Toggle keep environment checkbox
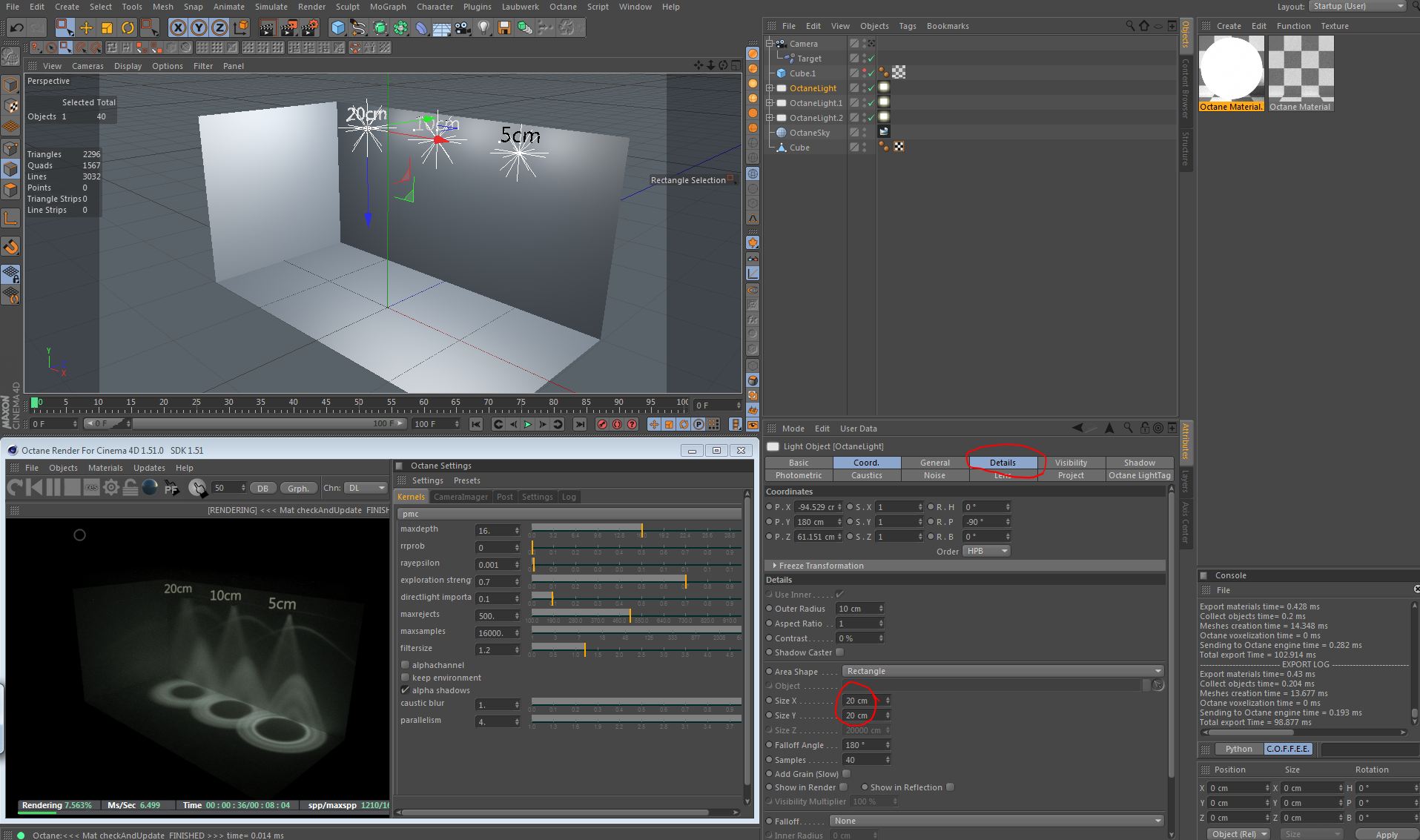The height and width of the screenshot is (840, 1420). point(405,678)
